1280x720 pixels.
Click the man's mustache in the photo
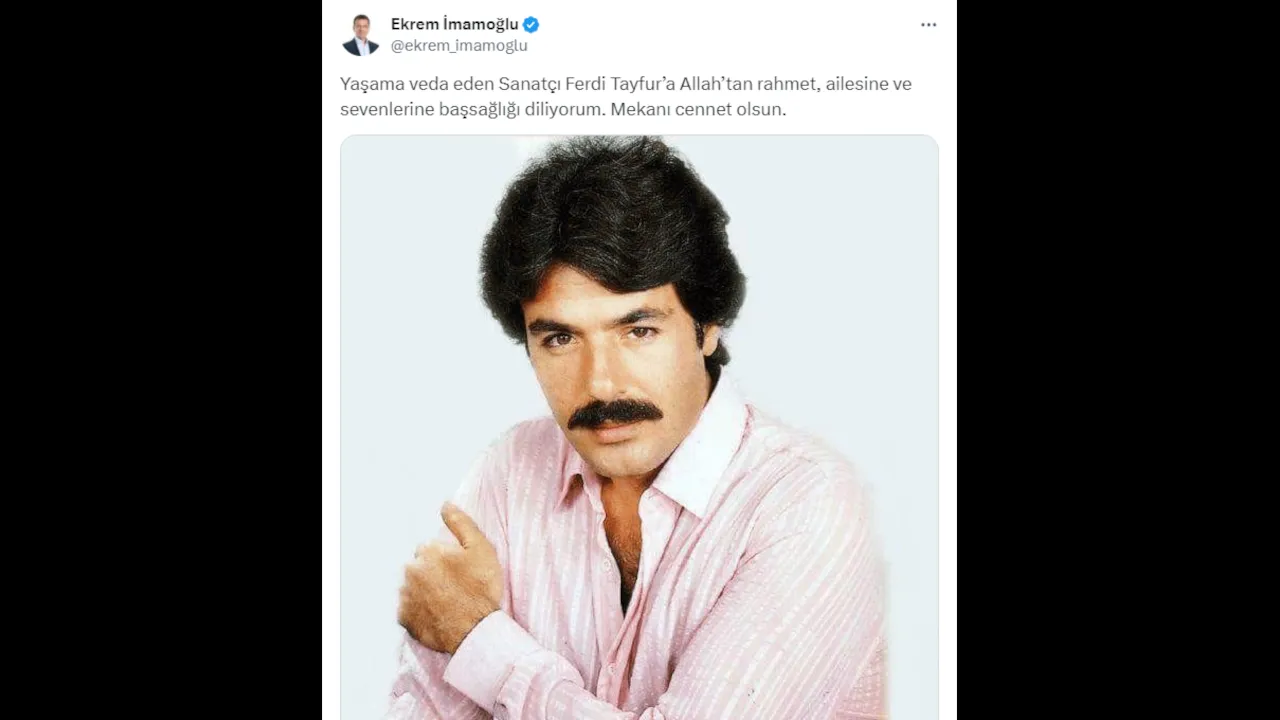tap(614, 412)
